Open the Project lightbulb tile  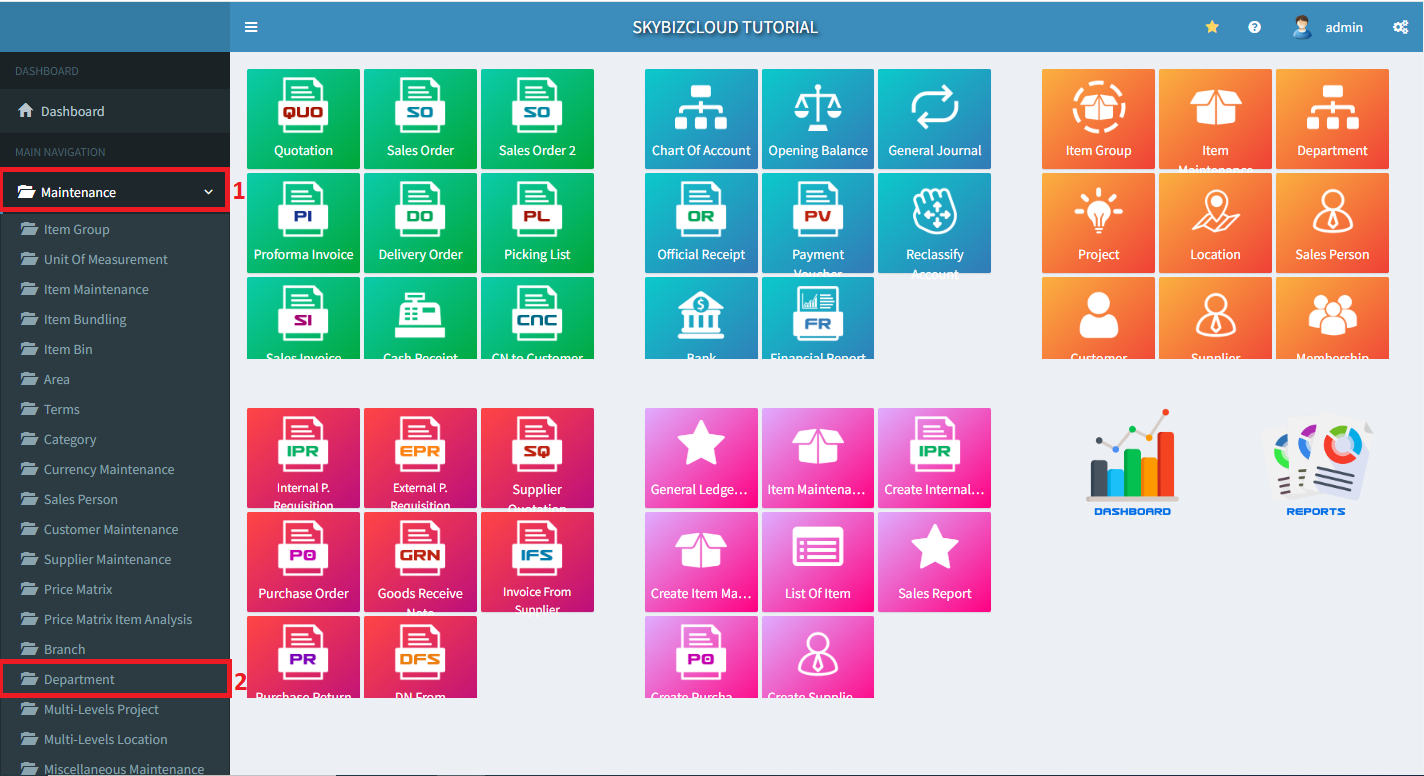pyautogui.click(x=1098, y=223)
